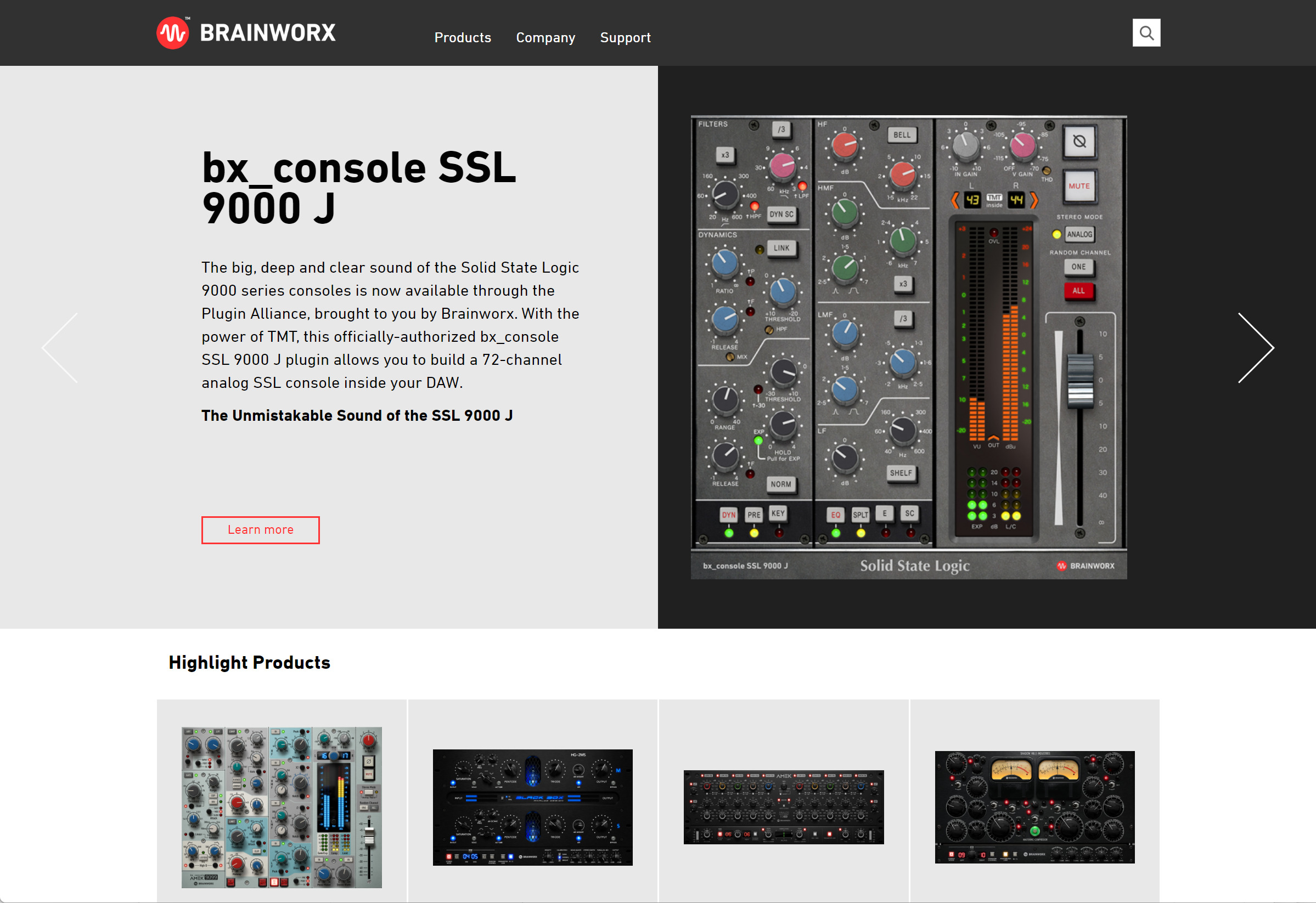Click the Learn more button
1316x903 pixels.
coord(261,530)
